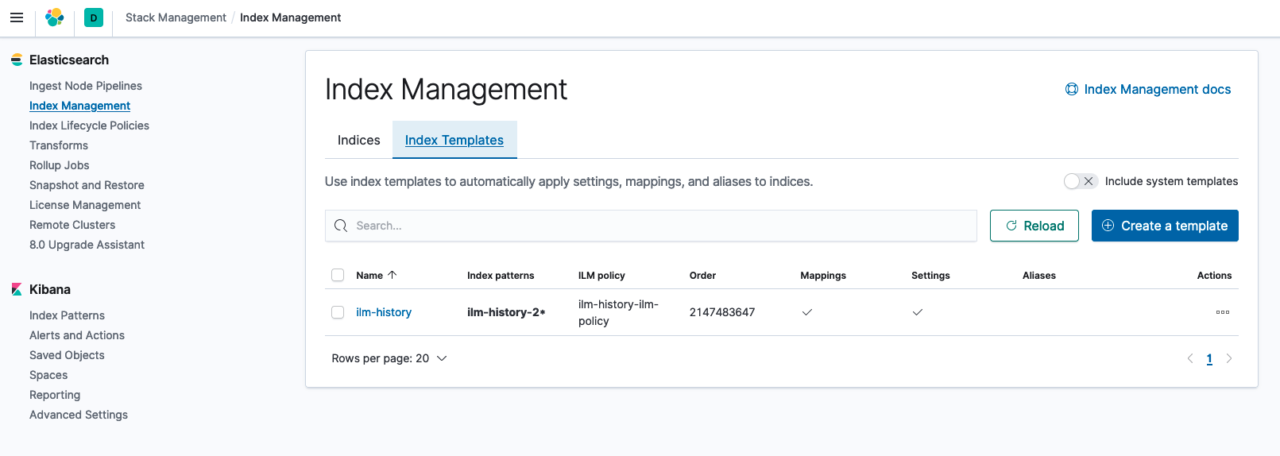Toggle Include system templates switch
Viewport: 1280px width, 456px height.
[1080, 181]
